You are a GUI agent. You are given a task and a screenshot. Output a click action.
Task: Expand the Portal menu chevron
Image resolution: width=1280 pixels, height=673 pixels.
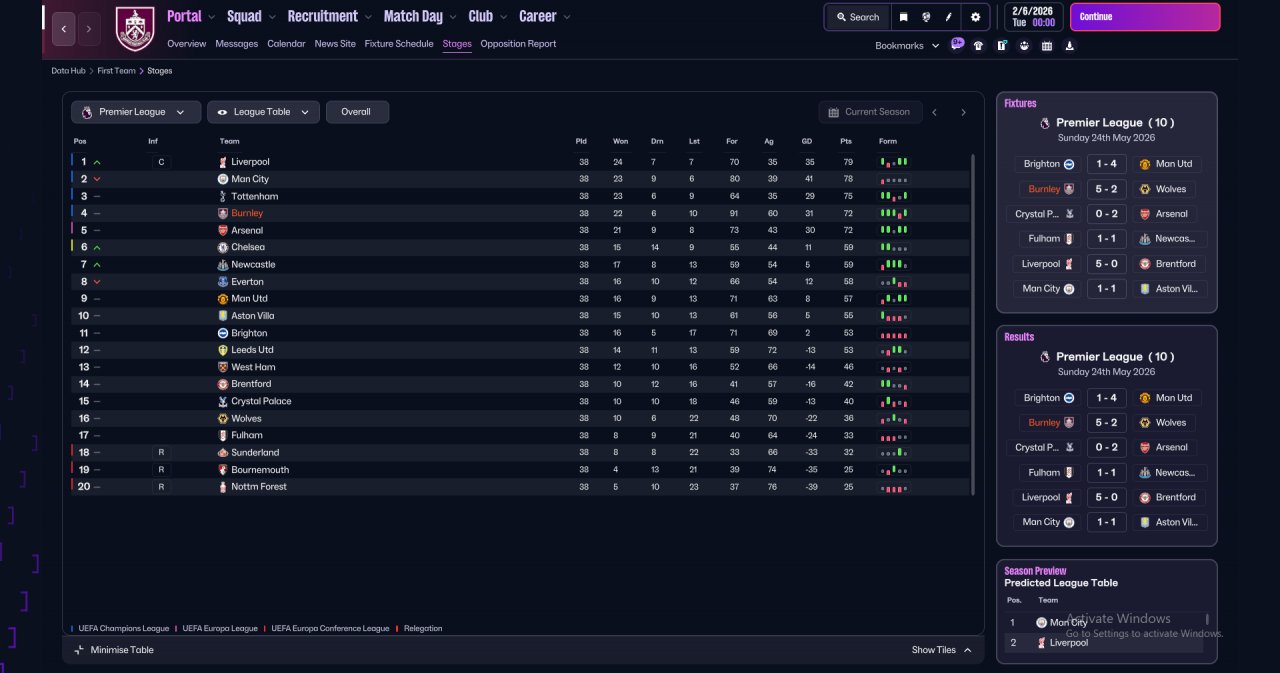(212, 17)
